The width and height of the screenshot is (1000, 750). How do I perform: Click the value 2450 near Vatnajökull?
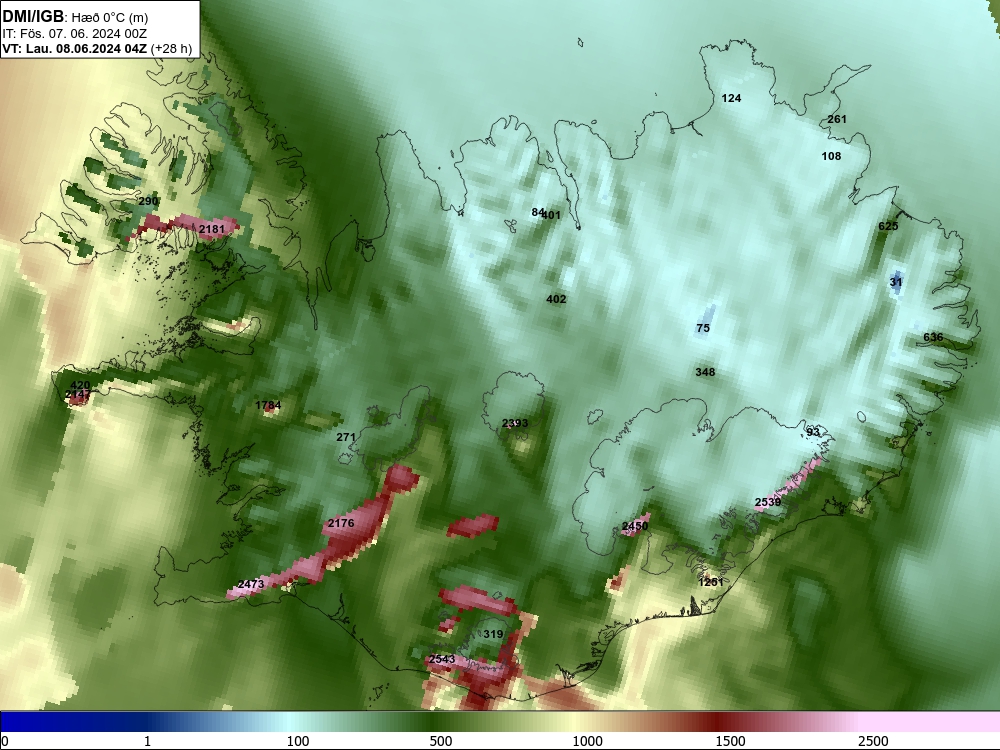pyautogui.click(x=635, y=526)
